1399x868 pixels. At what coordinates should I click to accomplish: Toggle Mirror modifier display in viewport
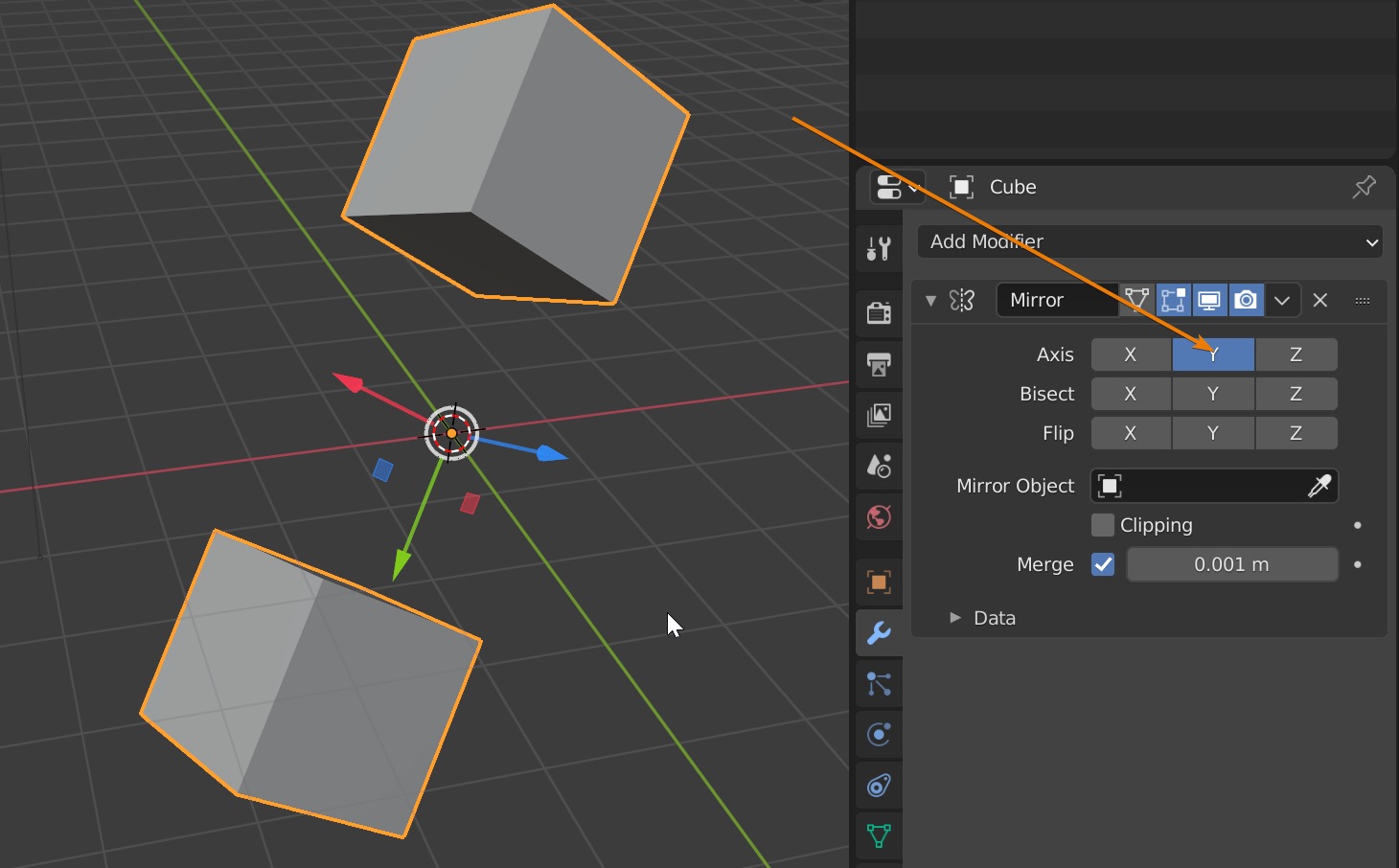pyautogui.click(x=1209, y=301)
